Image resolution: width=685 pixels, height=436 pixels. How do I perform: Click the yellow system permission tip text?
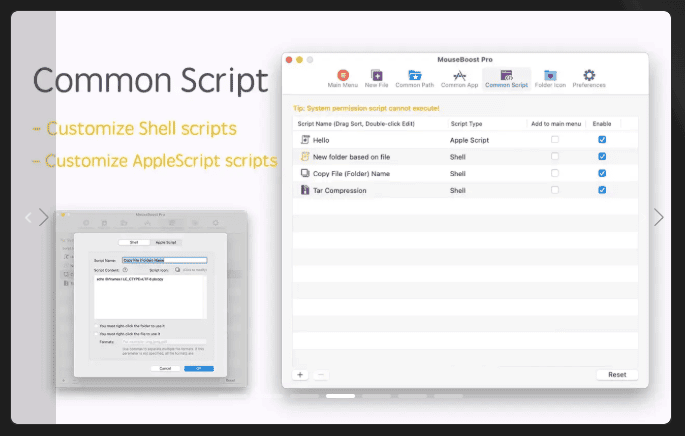tap(366, 108)
